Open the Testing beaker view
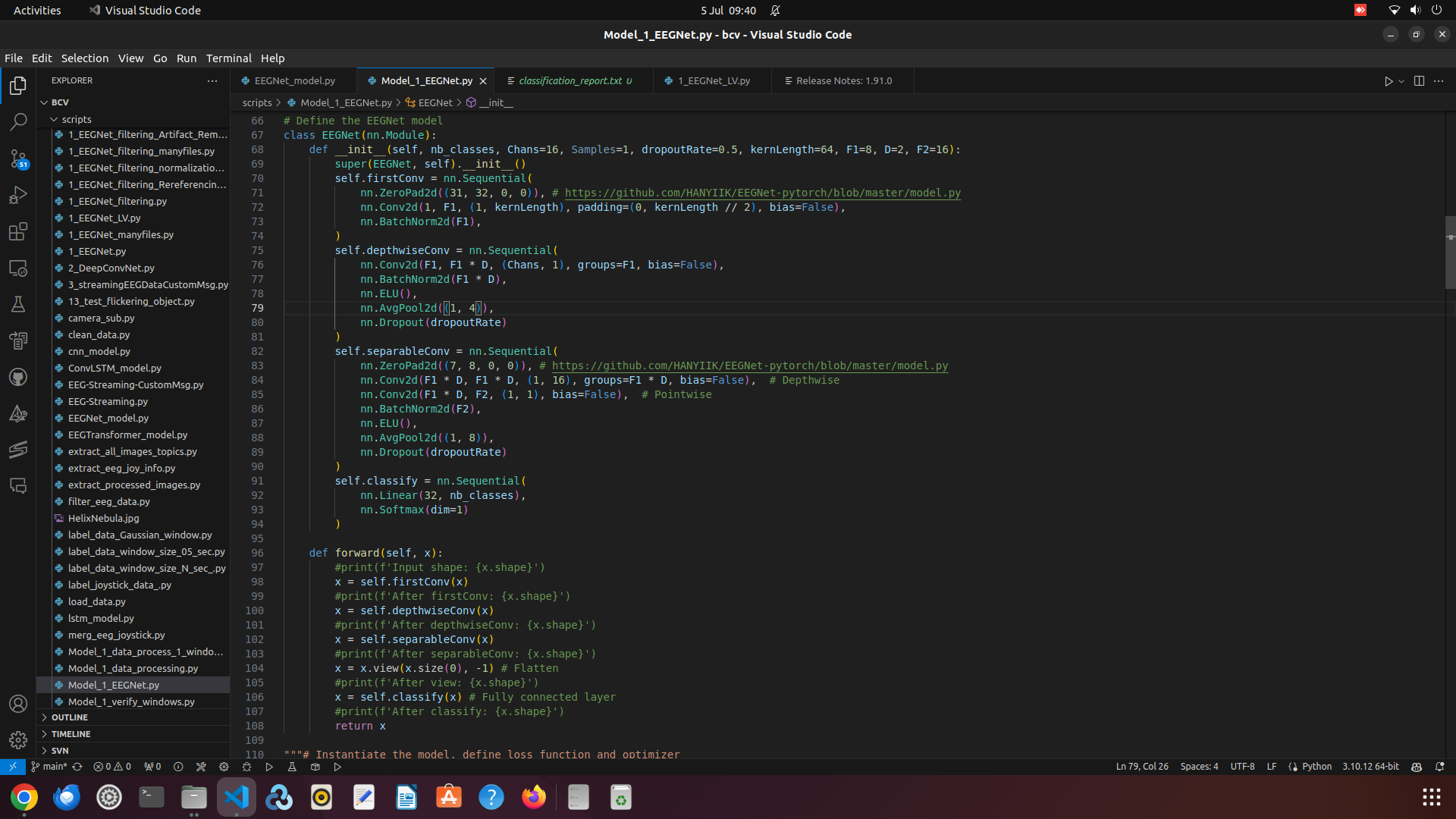This screenshot has height=819, width=1456. click(x=18, y=304)
